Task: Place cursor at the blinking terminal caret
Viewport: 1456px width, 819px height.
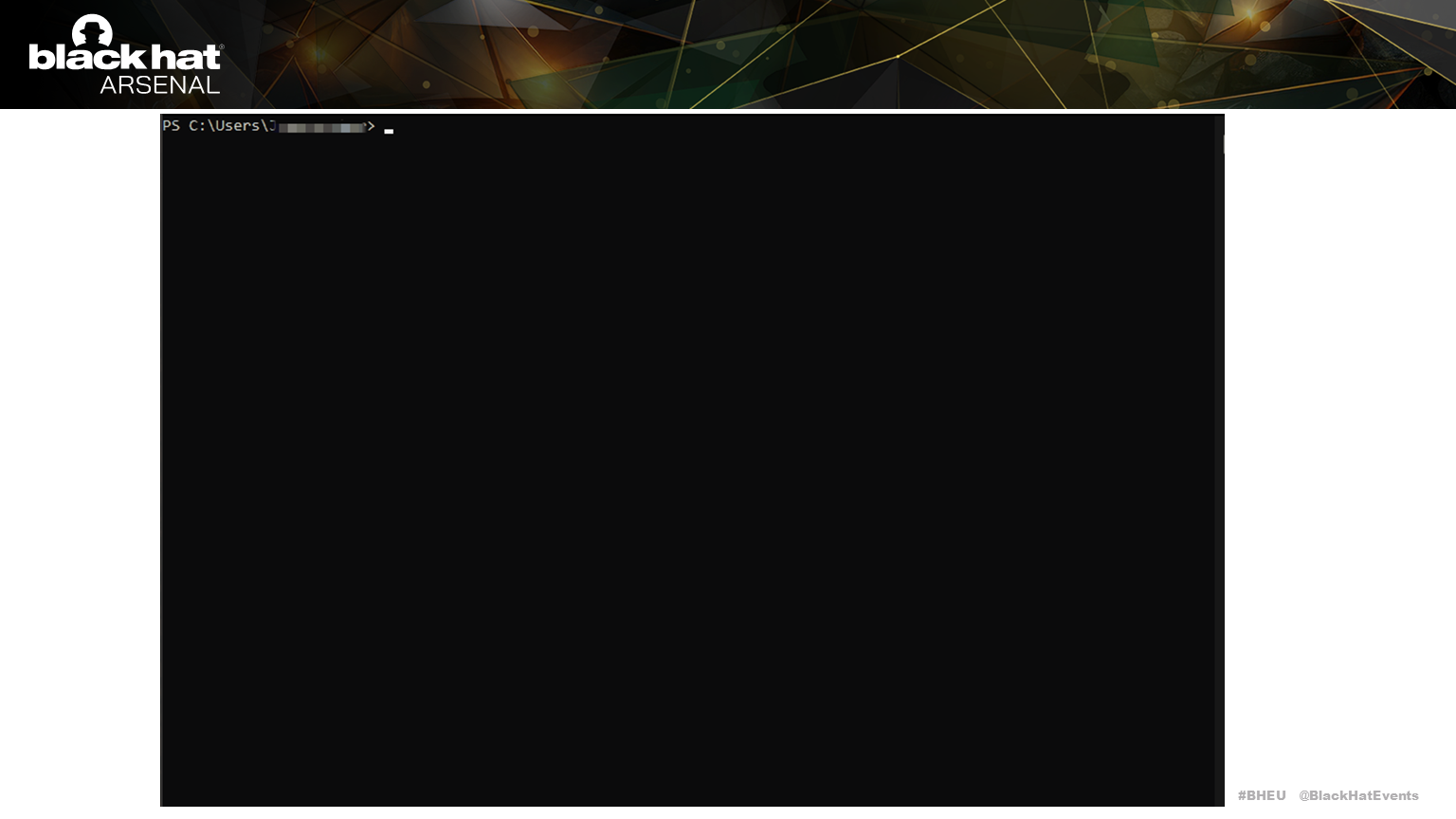Action: (389, 131)
